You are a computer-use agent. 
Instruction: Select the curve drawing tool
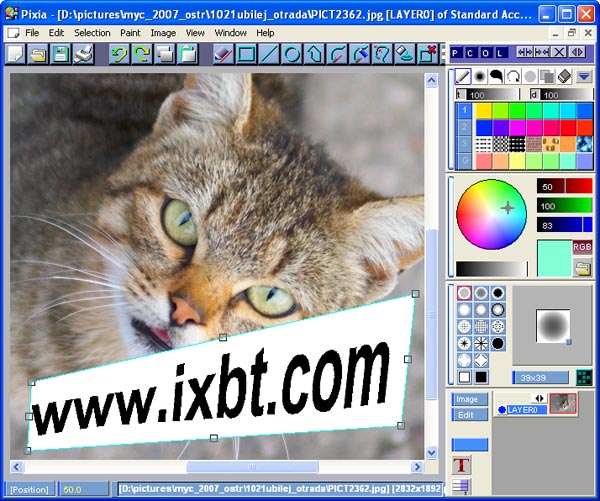point(337,54)
